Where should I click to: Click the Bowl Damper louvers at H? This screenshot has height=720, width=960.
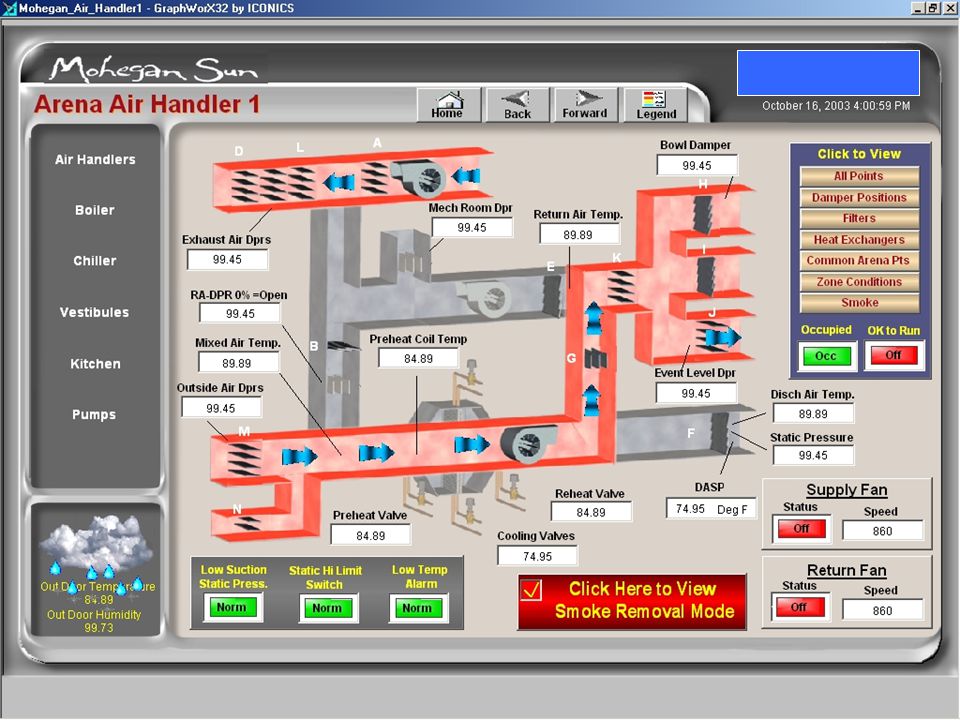click(702, 214)
